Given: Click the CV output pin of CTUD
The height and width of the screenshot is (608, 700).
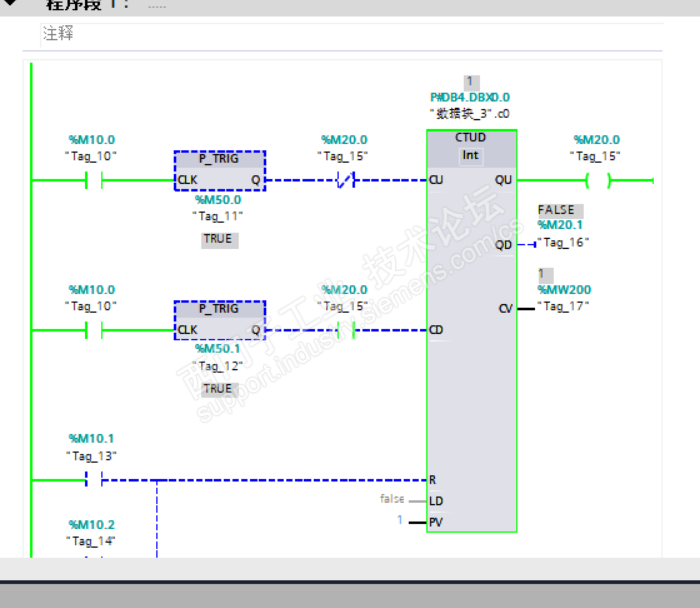Looking at the screenshot, I should pos(505,309).
